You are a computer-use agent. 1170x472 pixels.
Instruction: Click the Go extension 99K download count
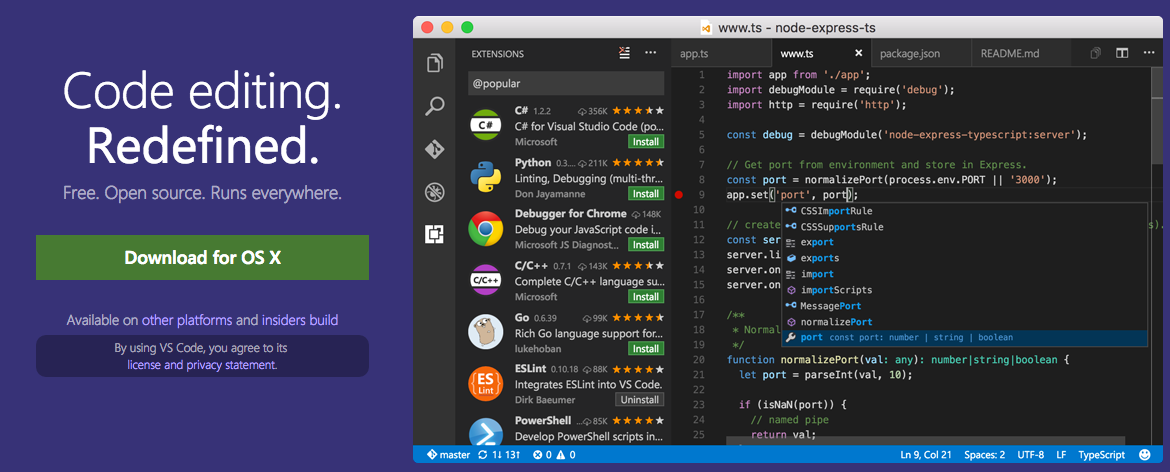pos(597,317)
